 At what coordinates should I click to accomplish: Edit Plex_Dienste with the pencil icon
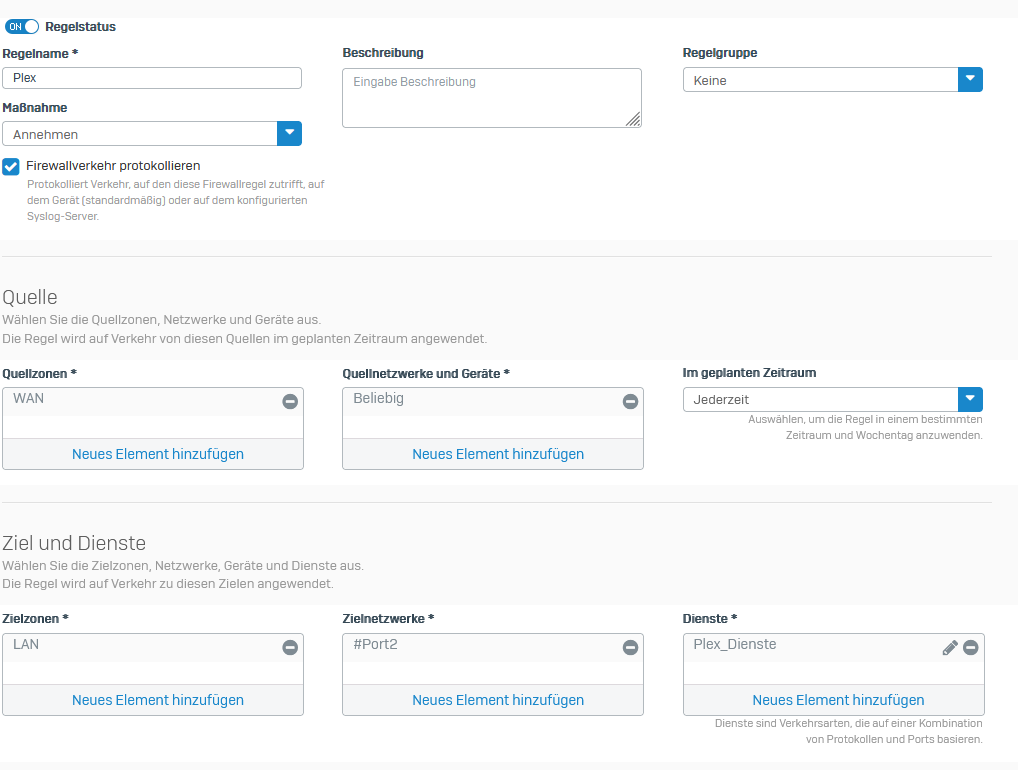point(950,647)
